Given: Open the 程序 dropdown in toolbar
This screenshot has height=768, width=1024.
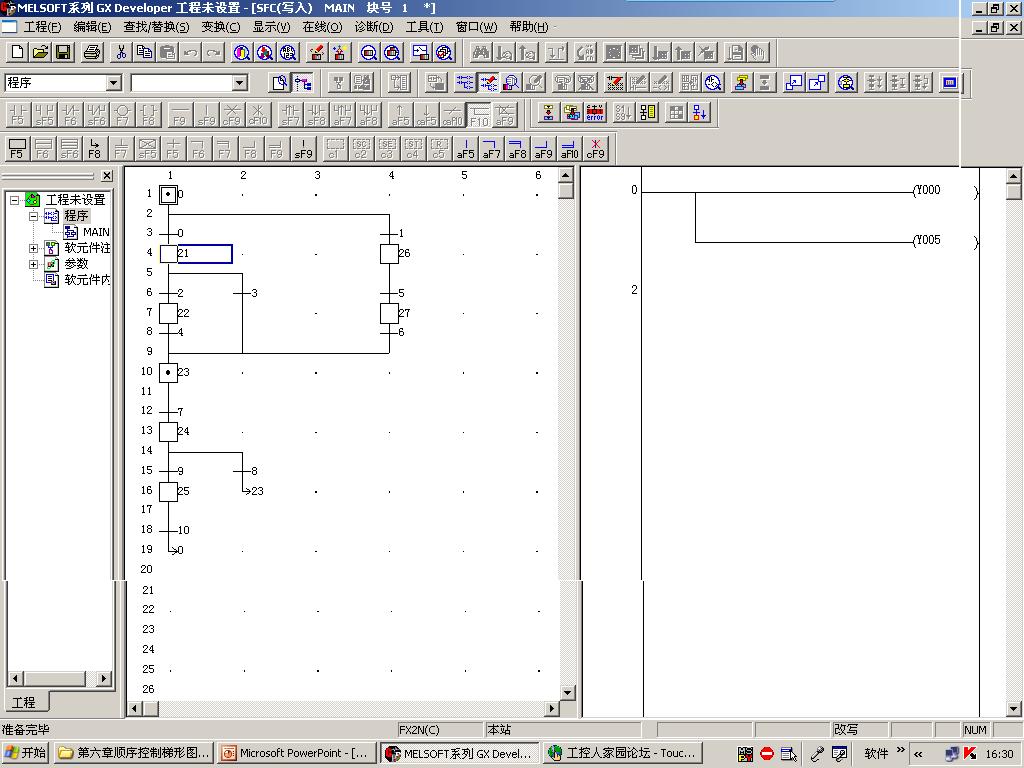Looking at the screenshot, I should 113,83.
